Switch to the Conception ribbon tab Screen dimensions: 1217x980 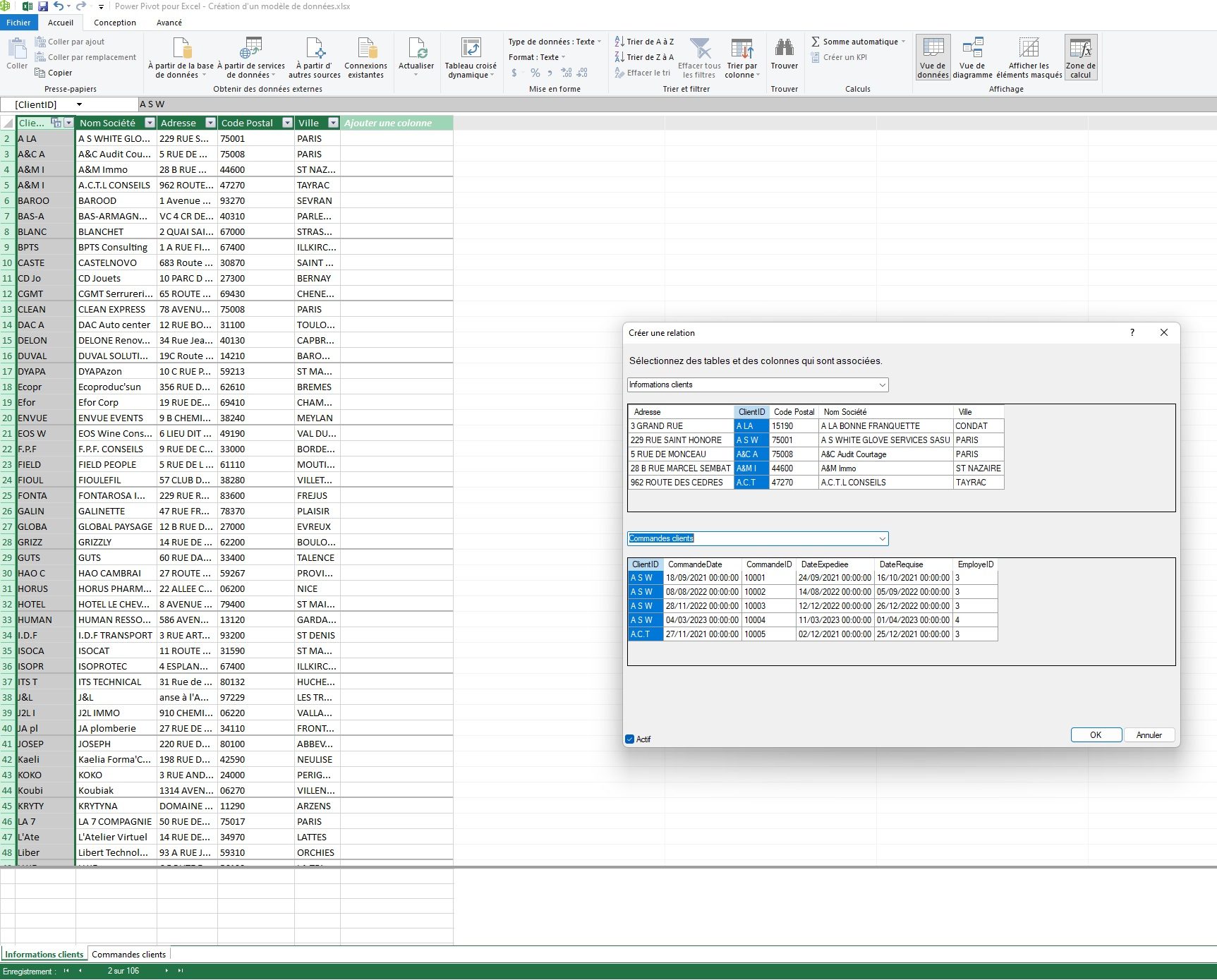point(114,22)
